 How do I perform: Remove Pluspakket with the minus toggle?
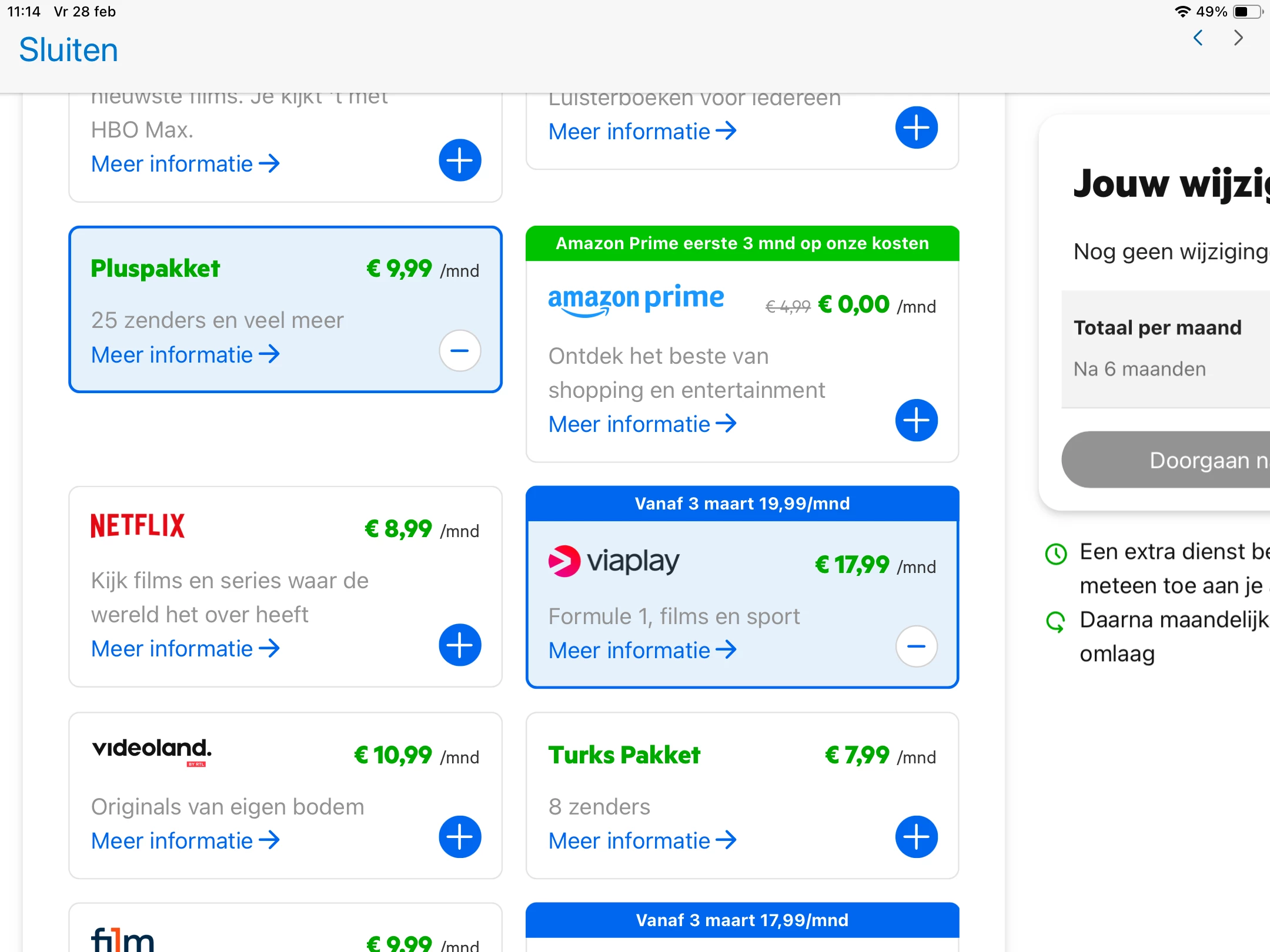click(x=460, y=351)
